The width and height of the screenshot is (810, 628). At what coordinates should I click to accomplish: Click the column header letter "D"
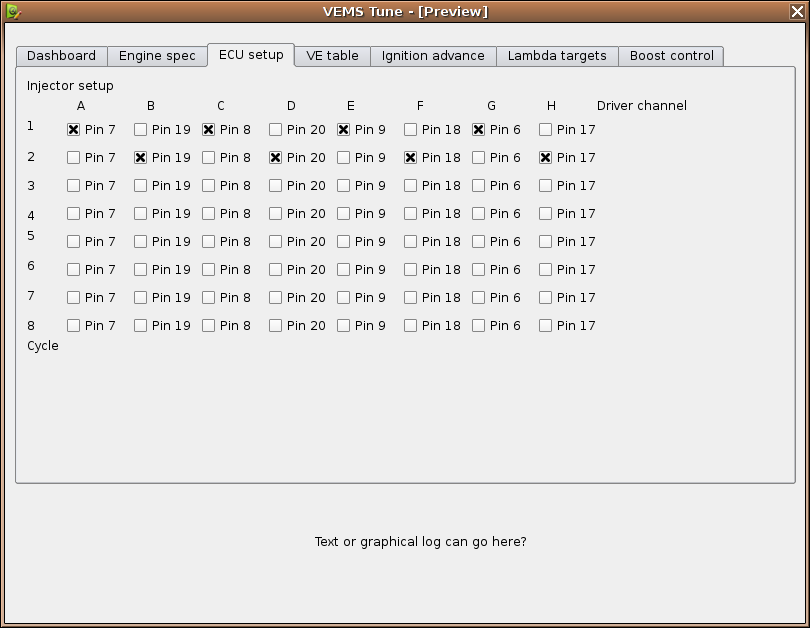coord(291,106)
